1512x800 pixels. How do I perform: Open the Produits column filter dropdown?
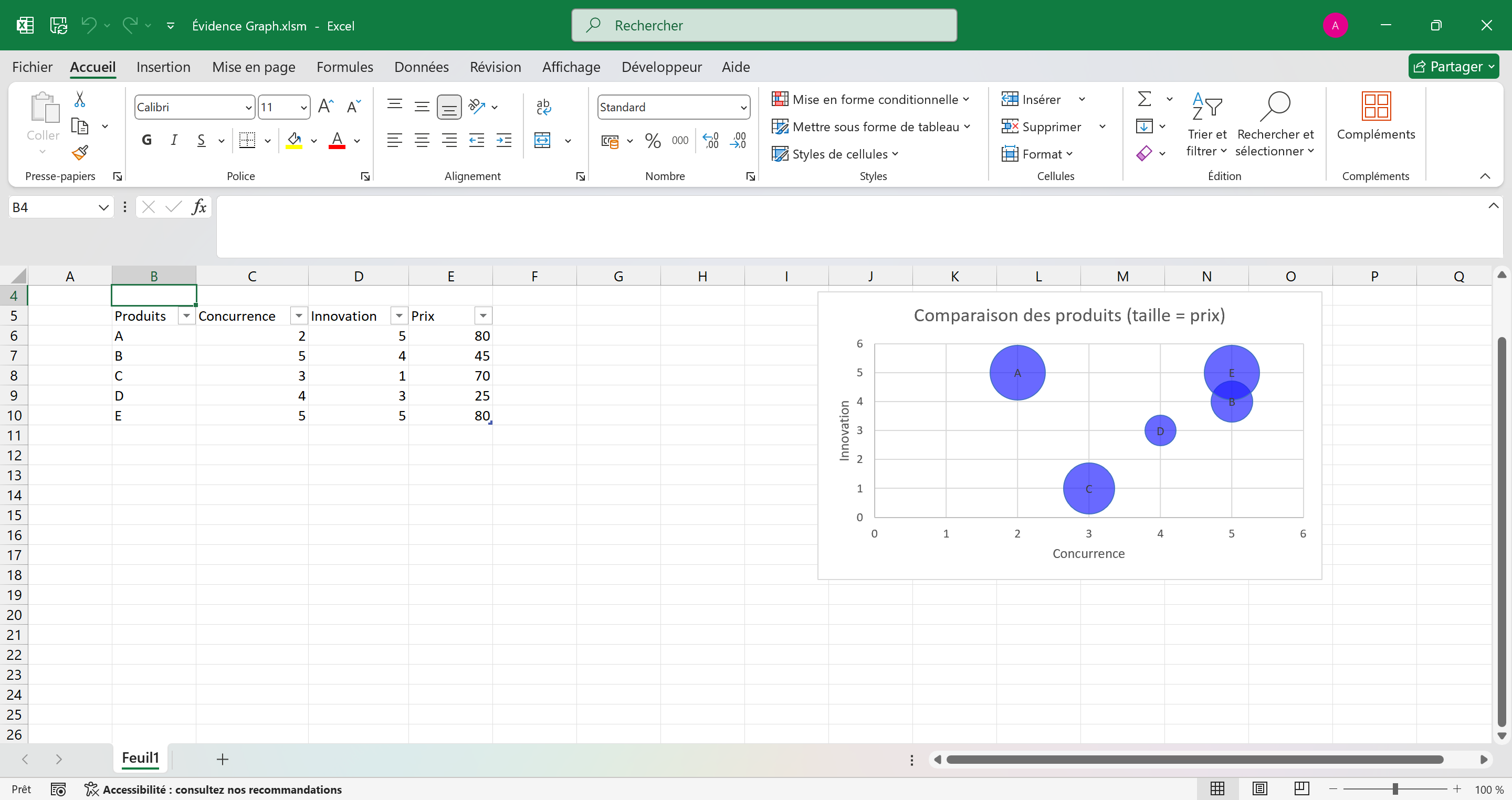pos(186,317)
